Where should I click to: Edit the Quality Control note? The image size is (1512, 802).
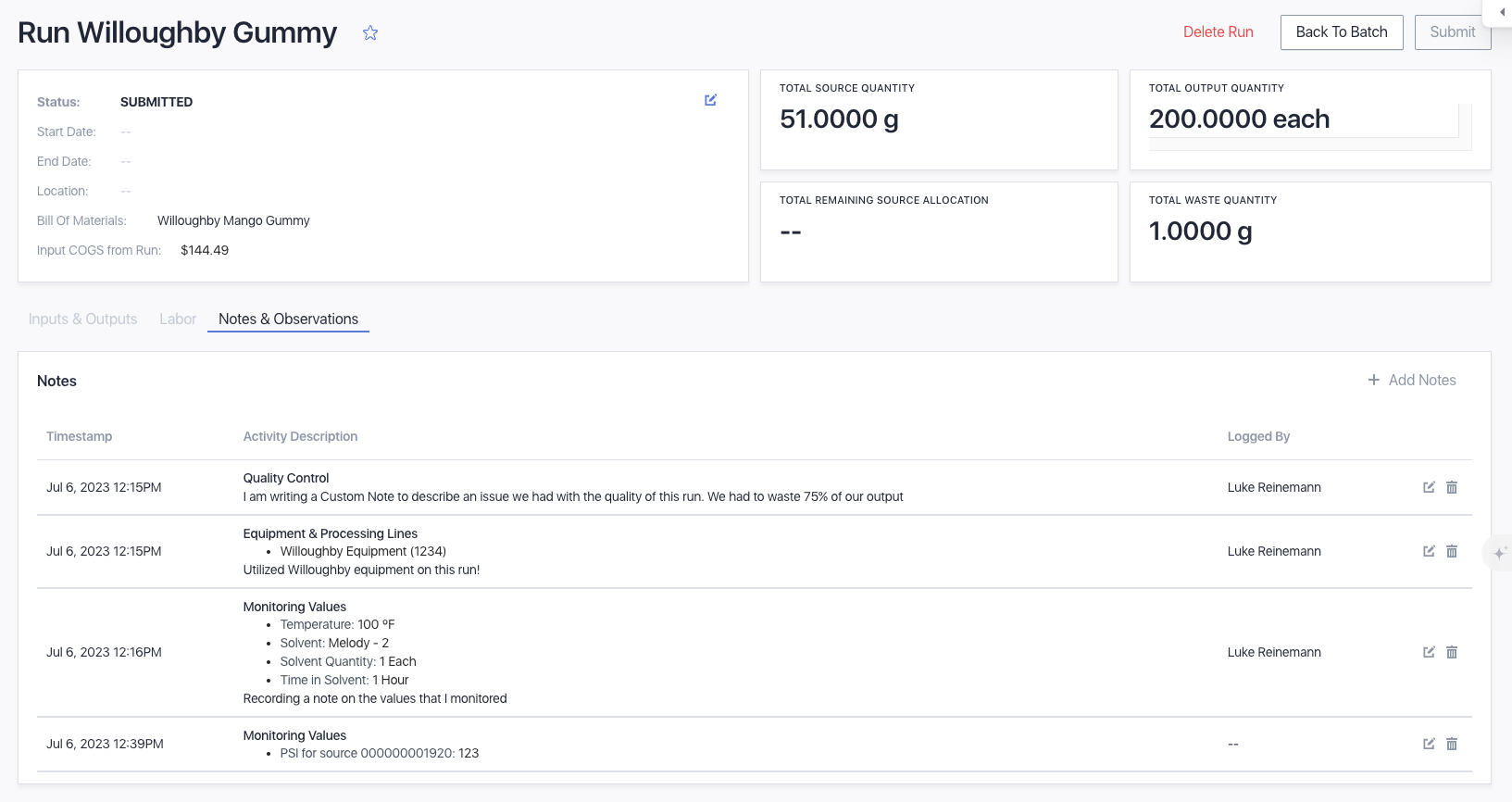tap(1429, 487)
